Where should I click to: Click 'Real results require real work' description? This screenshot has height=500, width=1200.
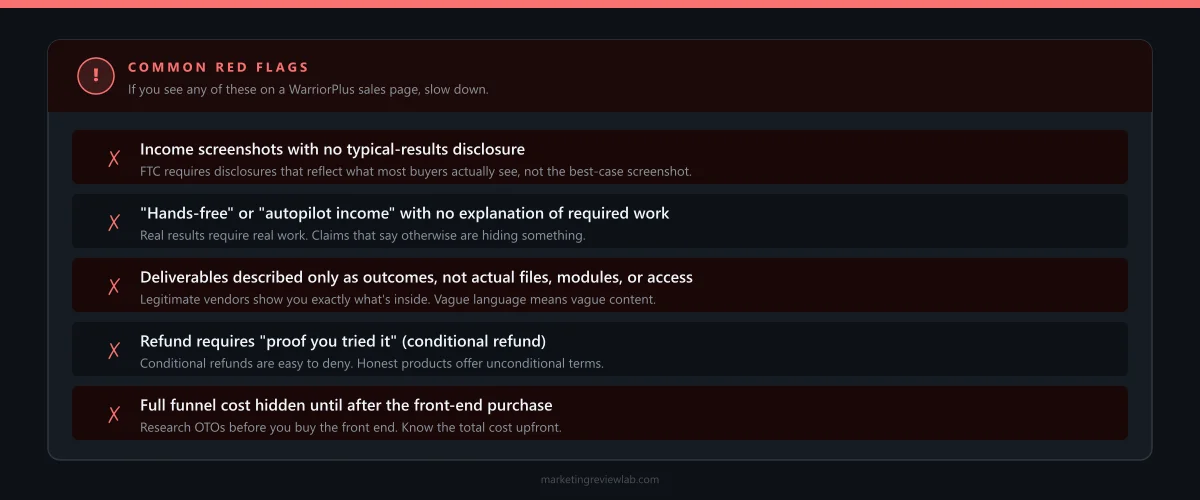tap(362, 235)
